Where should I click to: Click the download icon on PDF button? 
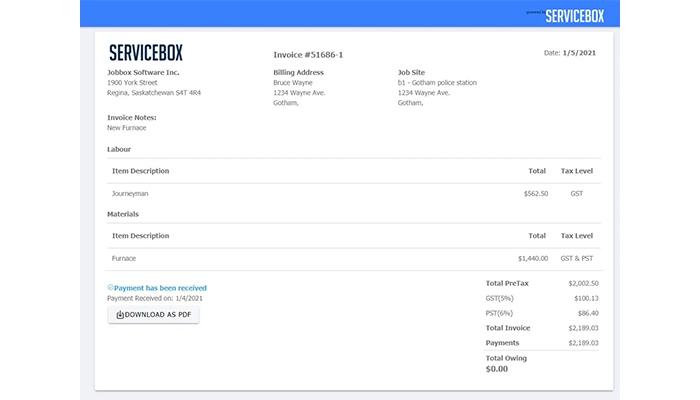coord(120,315)
